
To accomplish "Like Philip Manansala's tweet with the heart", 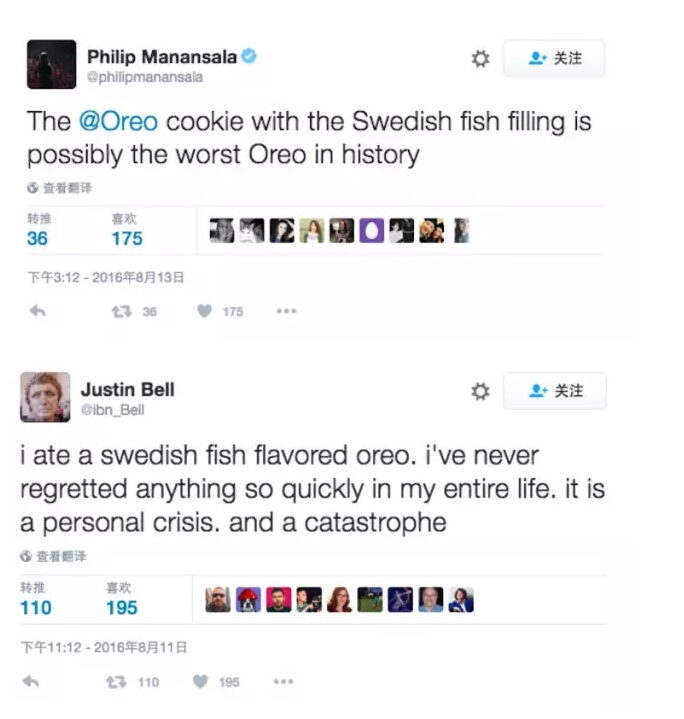I will click(204, 311).
